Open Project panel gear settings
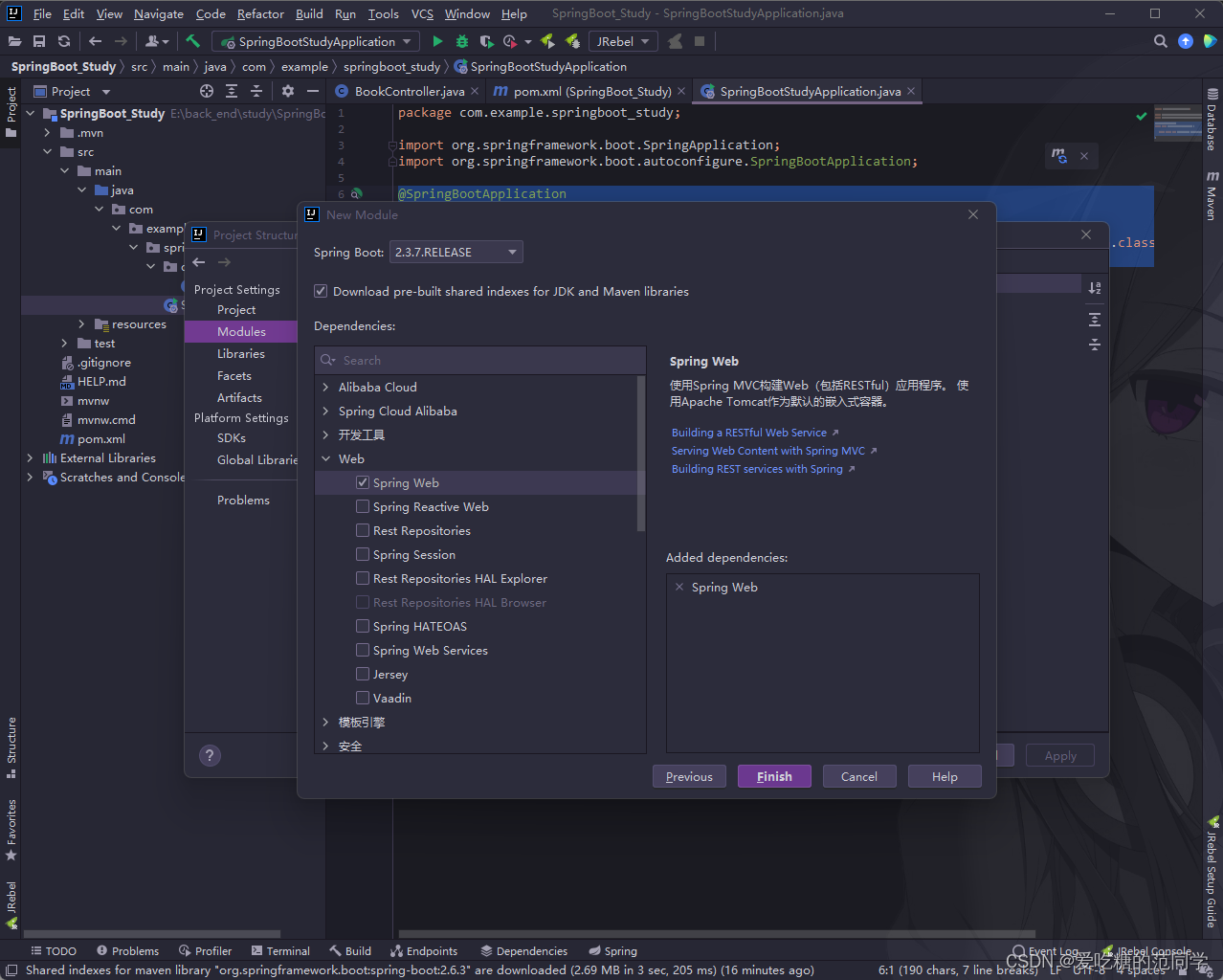The height and width of the screenshot is (980, 1223). coord(288,91)
